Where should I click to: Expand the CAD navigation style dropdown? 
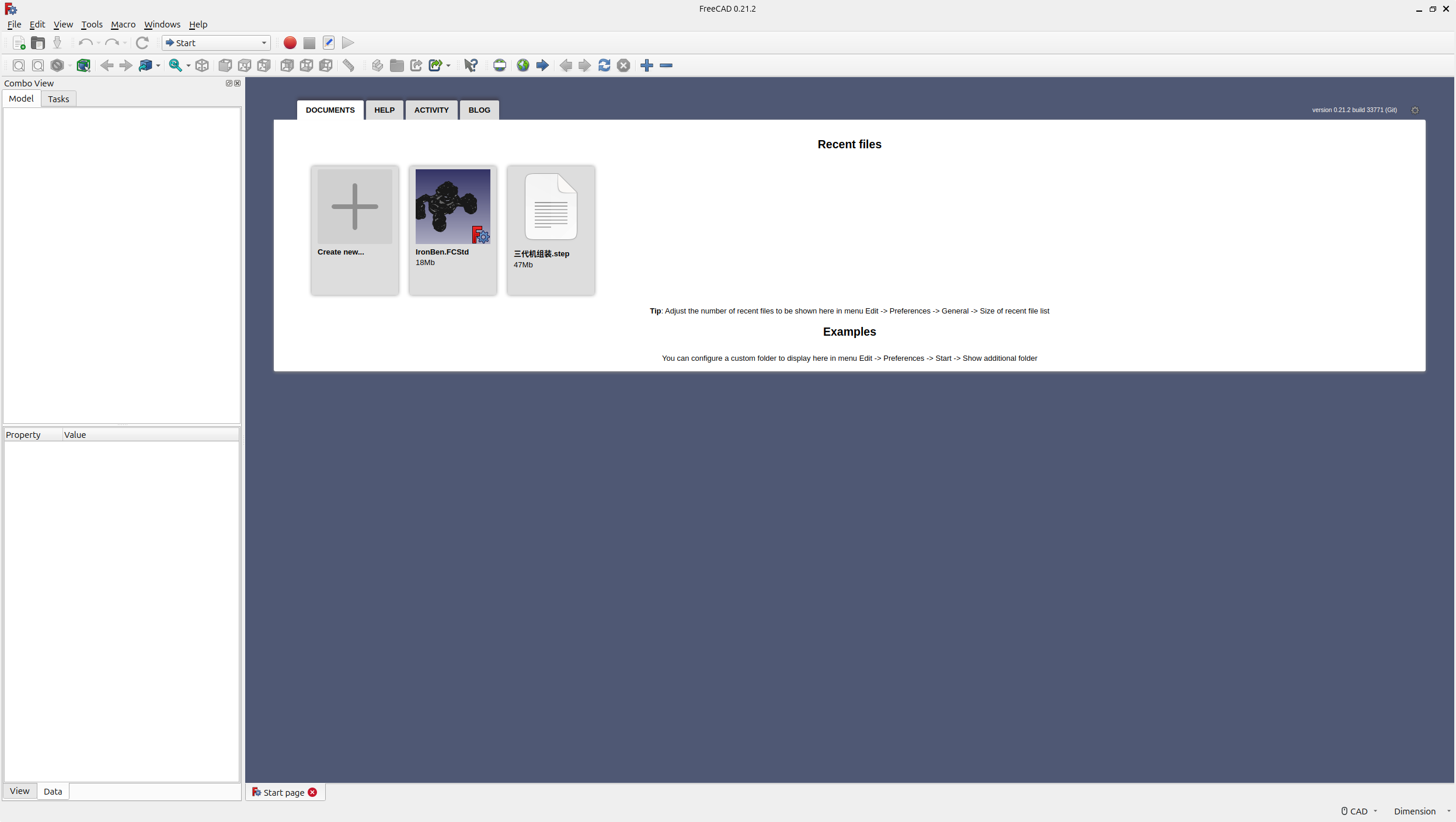1359,811
